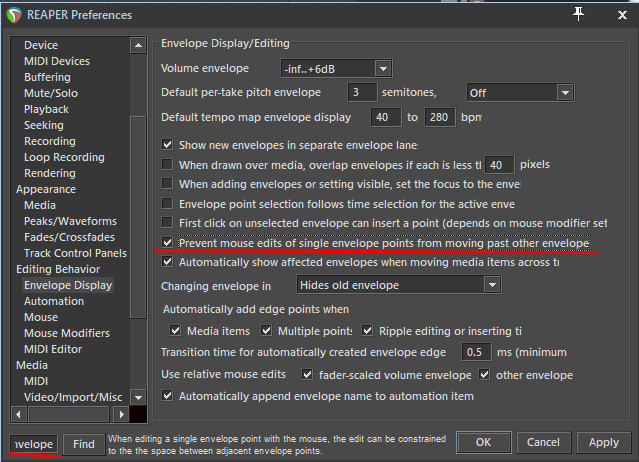Image resolution: width=639 pixels, height=462 pixels.
Task: Select Appearance category in the tree
Action: pos(46,189)
